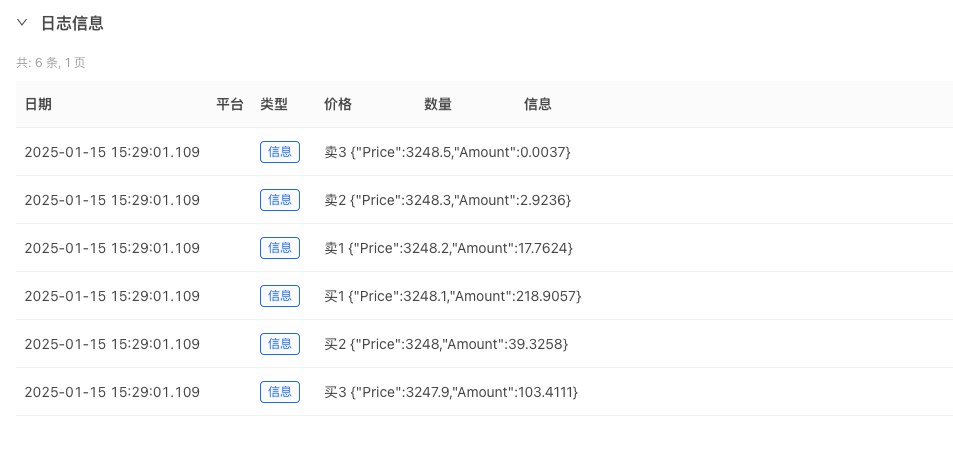953x452 pixels.
Task: Click the 日志信息 section title
Action: tap(72, 23)
